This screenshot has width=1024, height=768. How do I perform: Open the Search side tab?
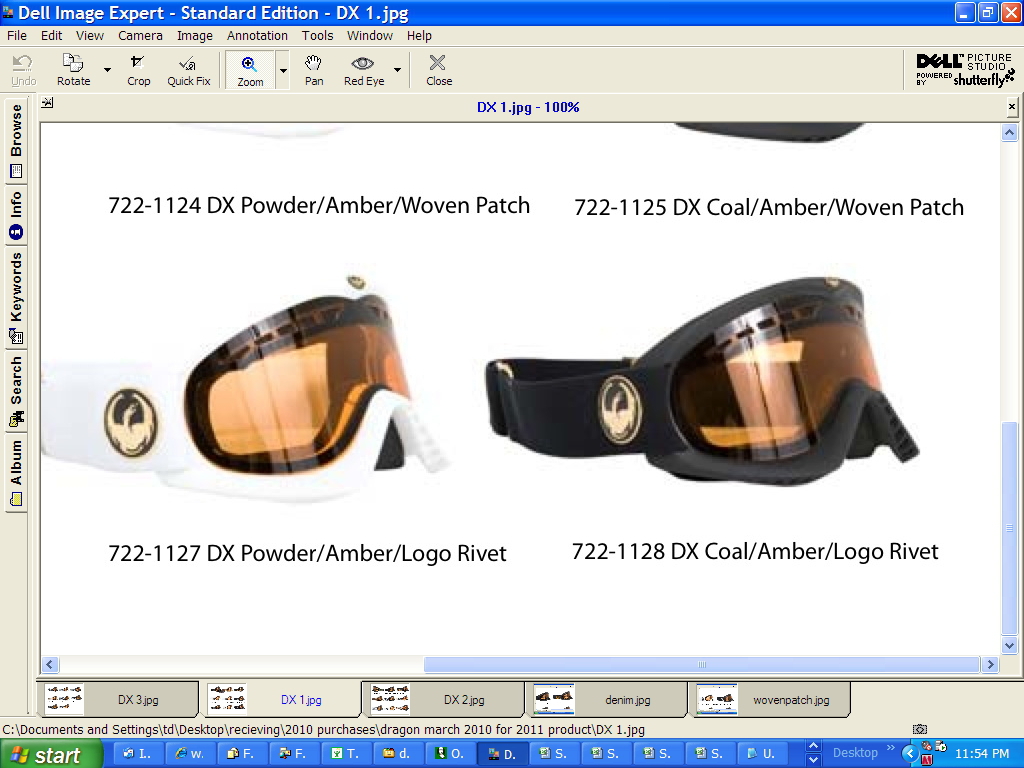click(16, 391)
